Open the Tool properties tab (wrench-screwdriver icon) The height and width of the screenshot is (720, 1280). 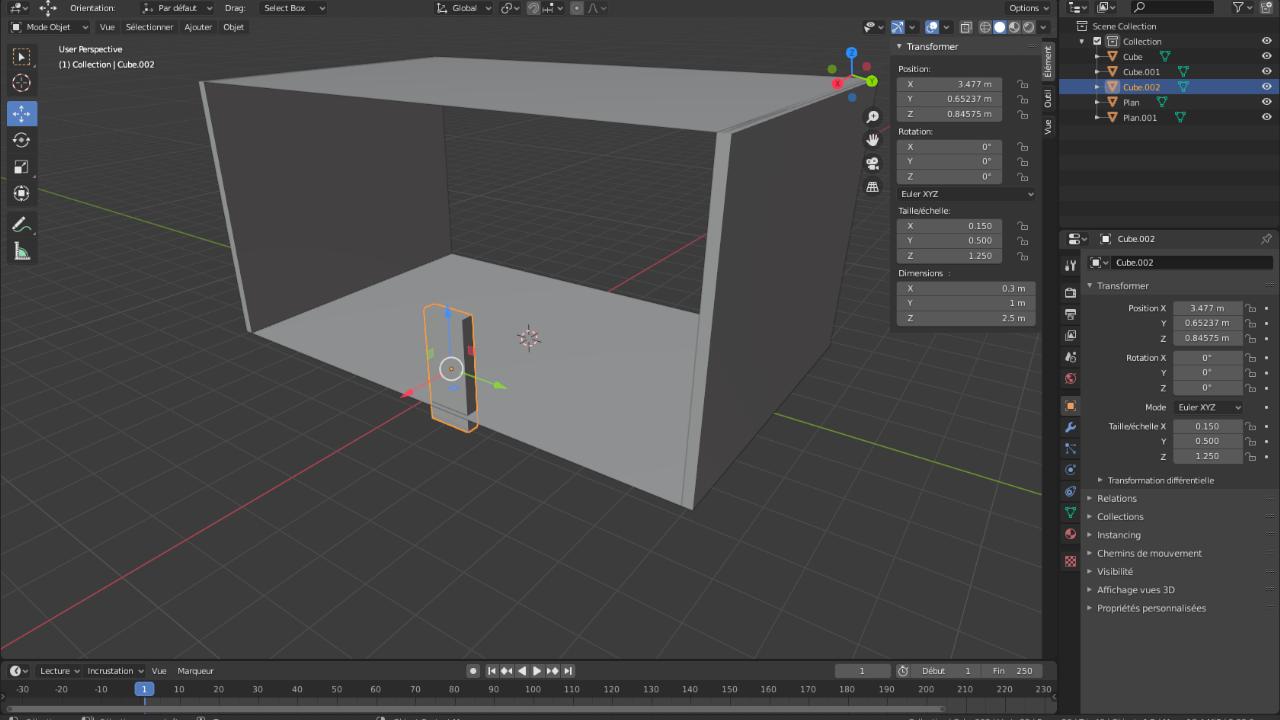click(1070, 265)
